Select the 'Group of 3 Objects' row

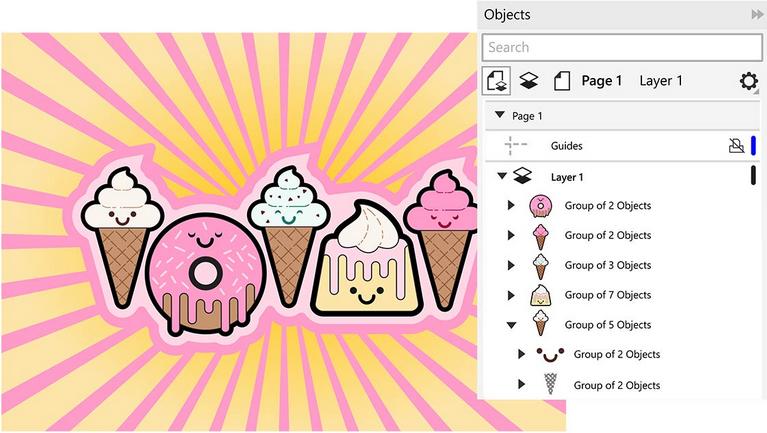click(608, 265)
